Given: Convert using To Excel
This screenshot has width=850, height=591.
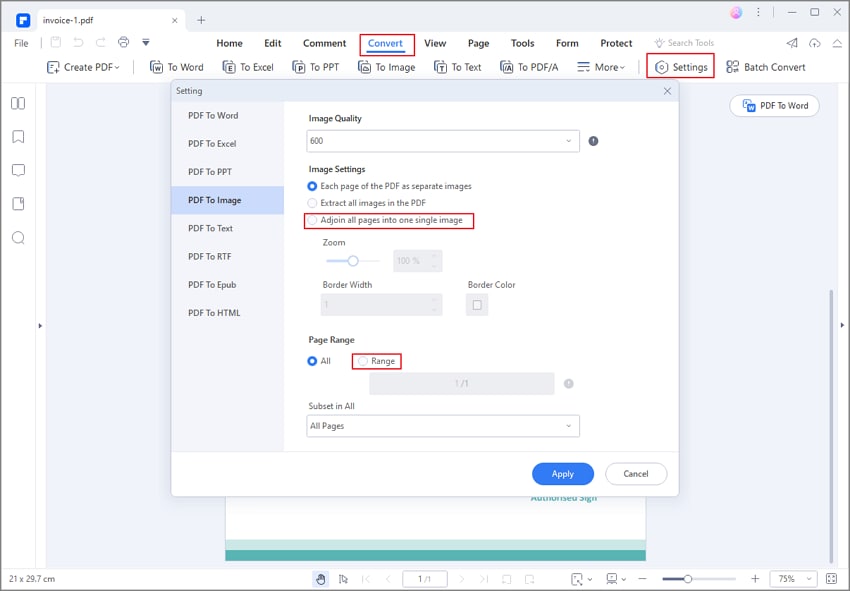Looking at the screenshot, I should point(248,67).
